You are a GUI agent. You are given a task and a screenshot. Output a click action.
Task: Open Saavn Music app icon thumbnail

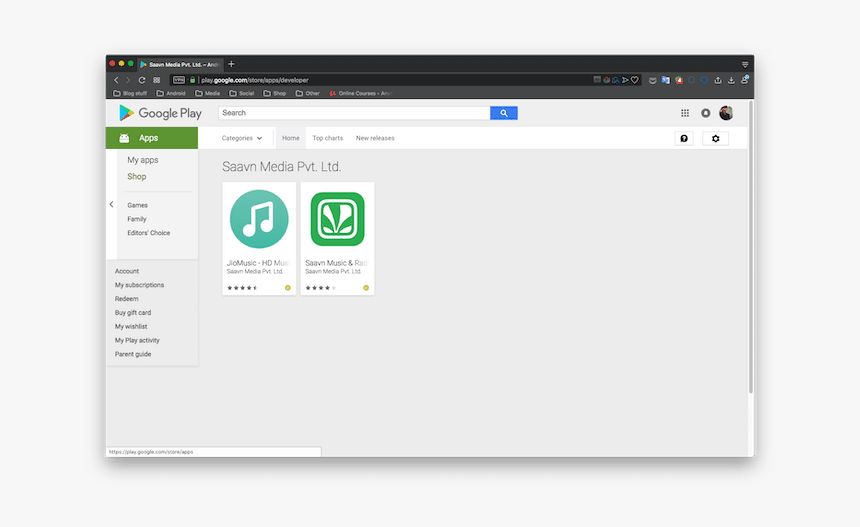(337, 219)
